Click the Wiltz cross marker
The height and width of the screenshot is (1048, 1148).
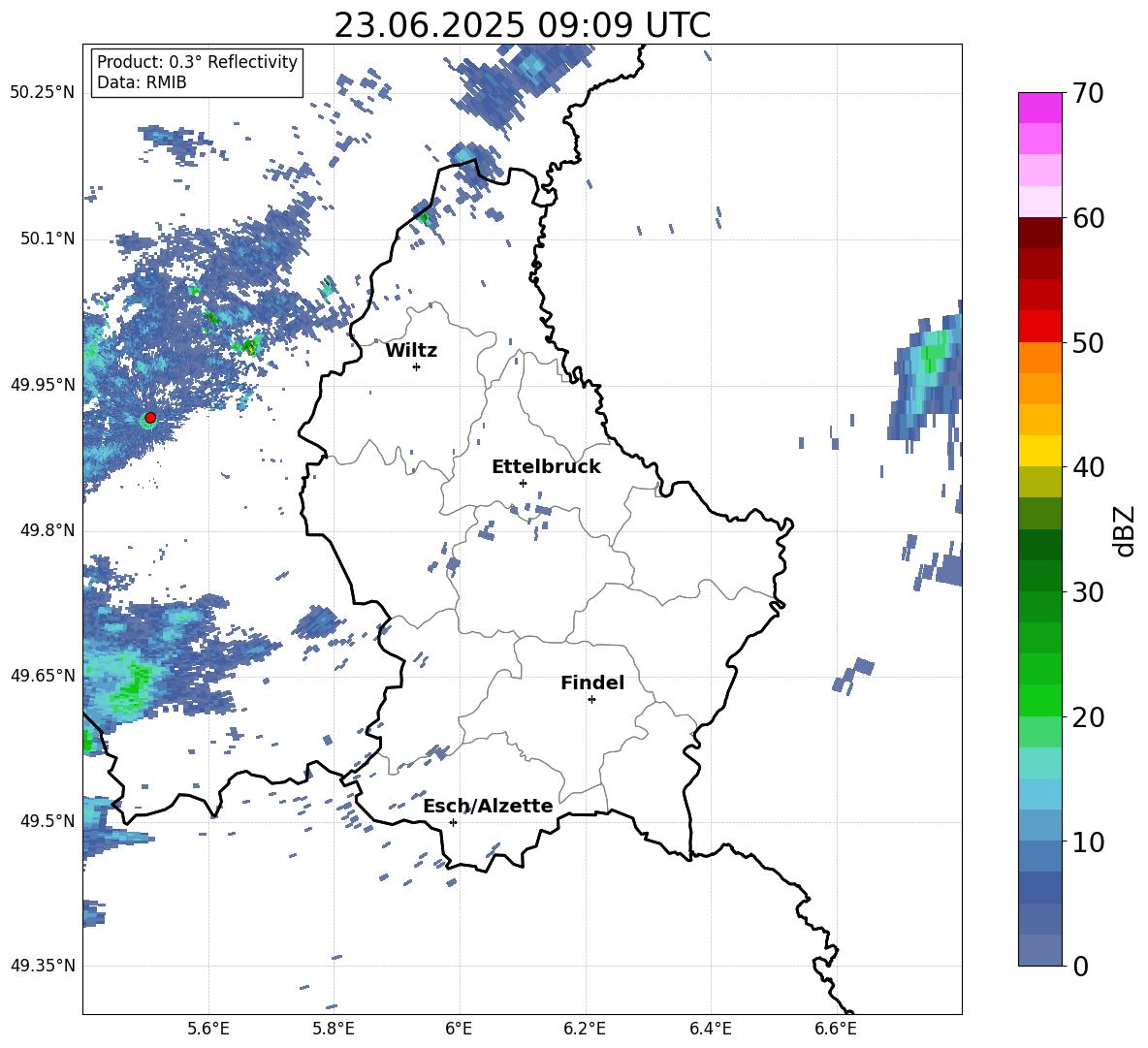(417, 366)
